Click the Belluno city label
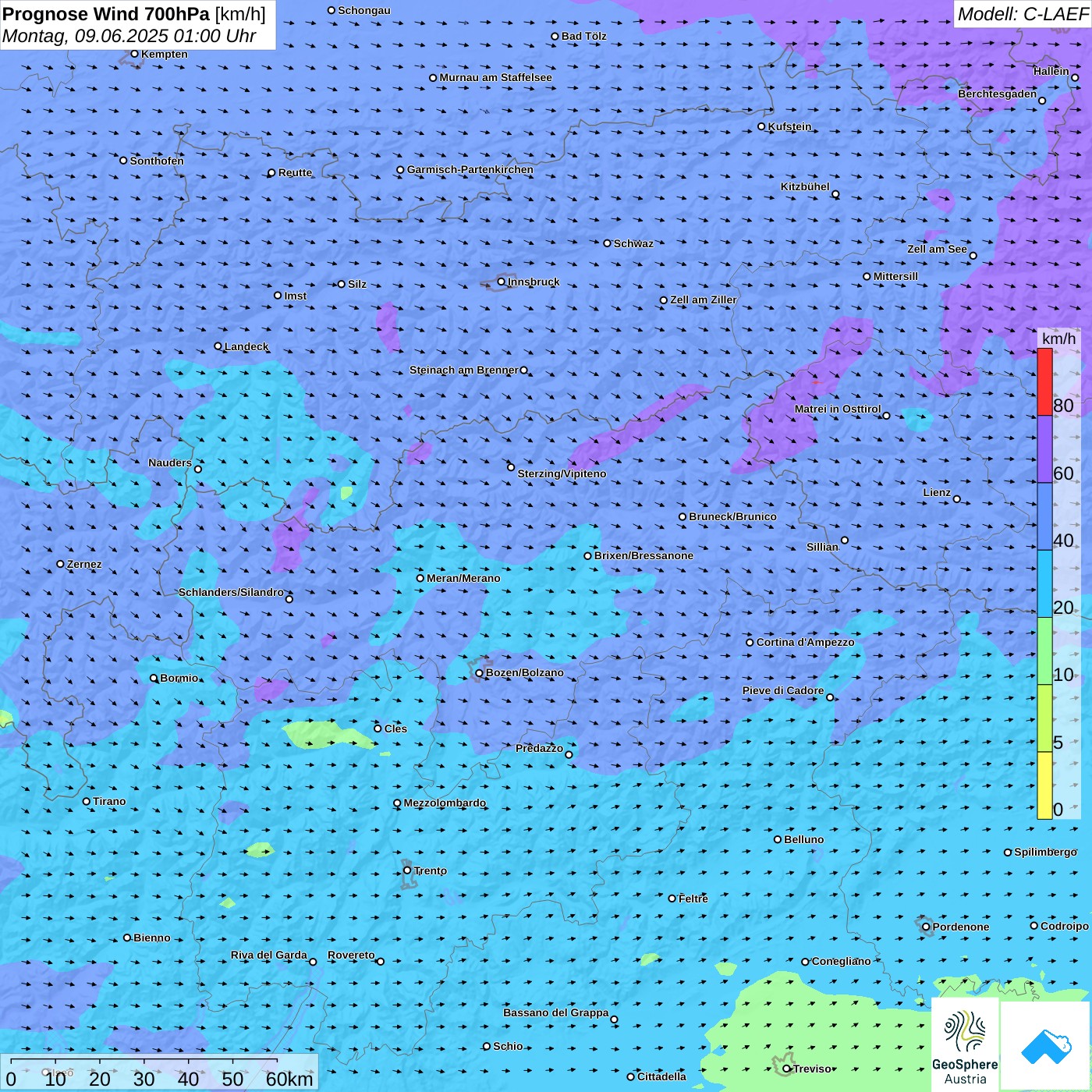This screenshot has height=1092, width=1092. point(803,839)
